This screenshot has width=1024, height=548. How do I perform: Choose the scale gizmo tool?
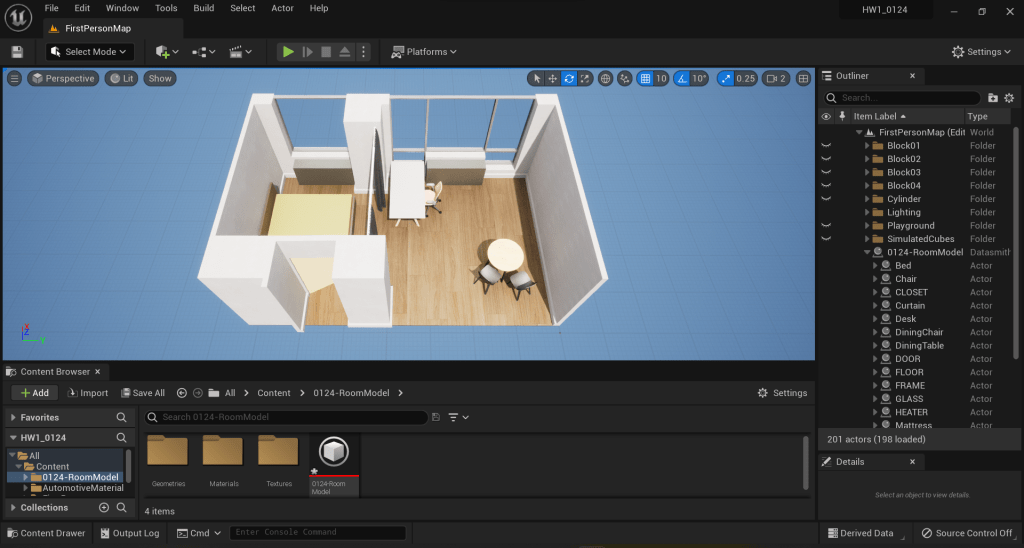tap(585, 78)
